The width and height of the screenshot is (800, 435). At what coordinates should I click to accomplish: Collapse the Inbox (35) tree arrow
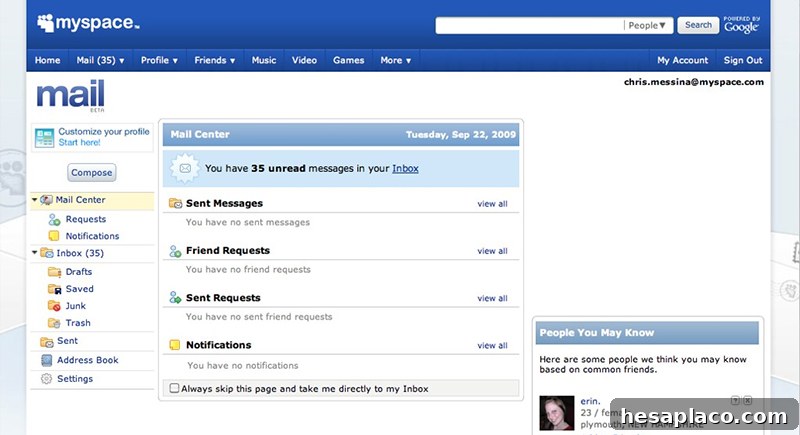click(34, 252)
